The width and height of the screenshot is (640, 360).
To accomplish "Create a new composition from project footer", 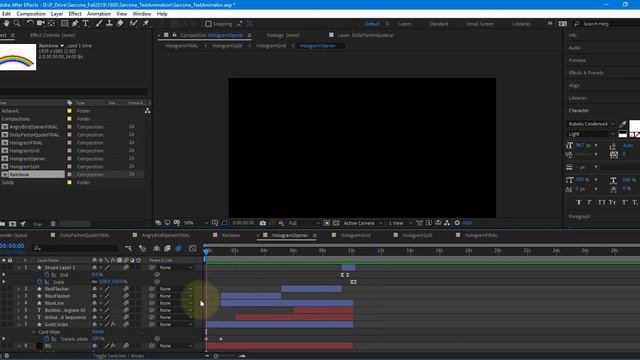I will (x=13, y=224).
